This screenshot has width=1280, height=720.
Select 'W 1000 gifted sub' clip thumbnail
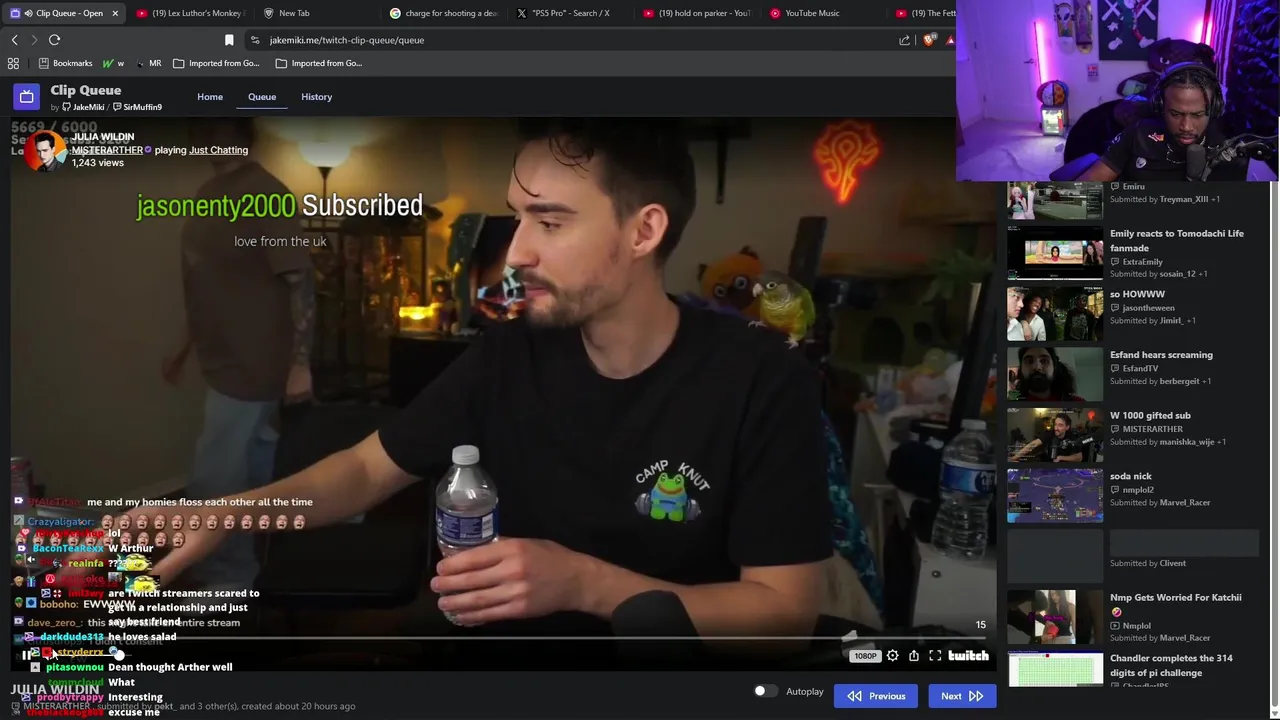pos(1055,435)
